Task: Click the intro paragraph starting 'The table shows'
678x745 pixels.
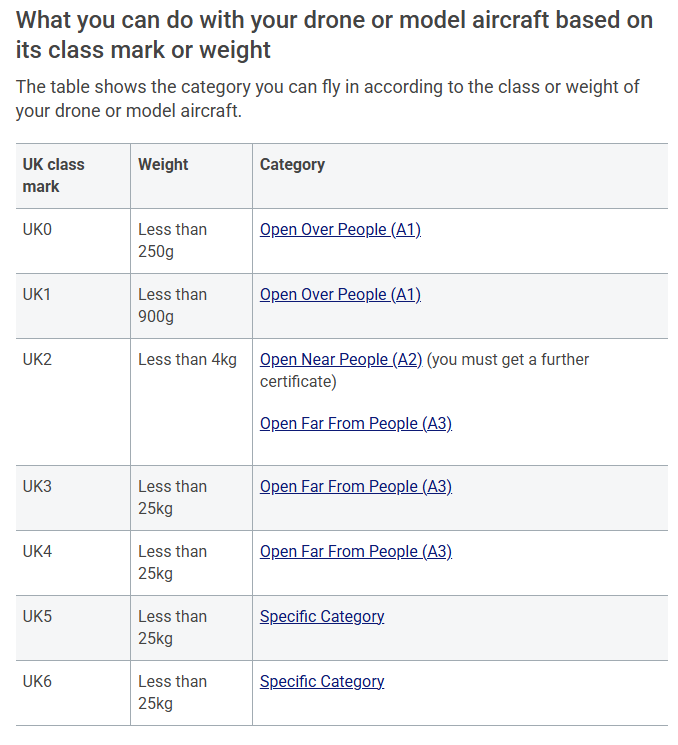Action: click(327, 99)
